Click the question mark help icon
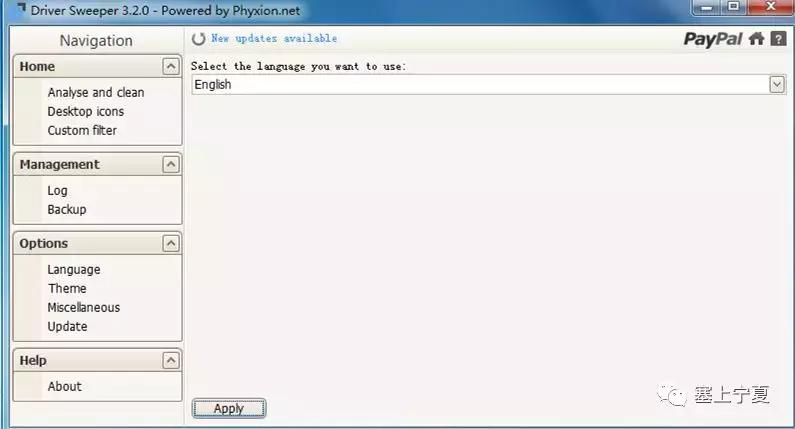This screenshot has width=795, height=429. point(778,39)
